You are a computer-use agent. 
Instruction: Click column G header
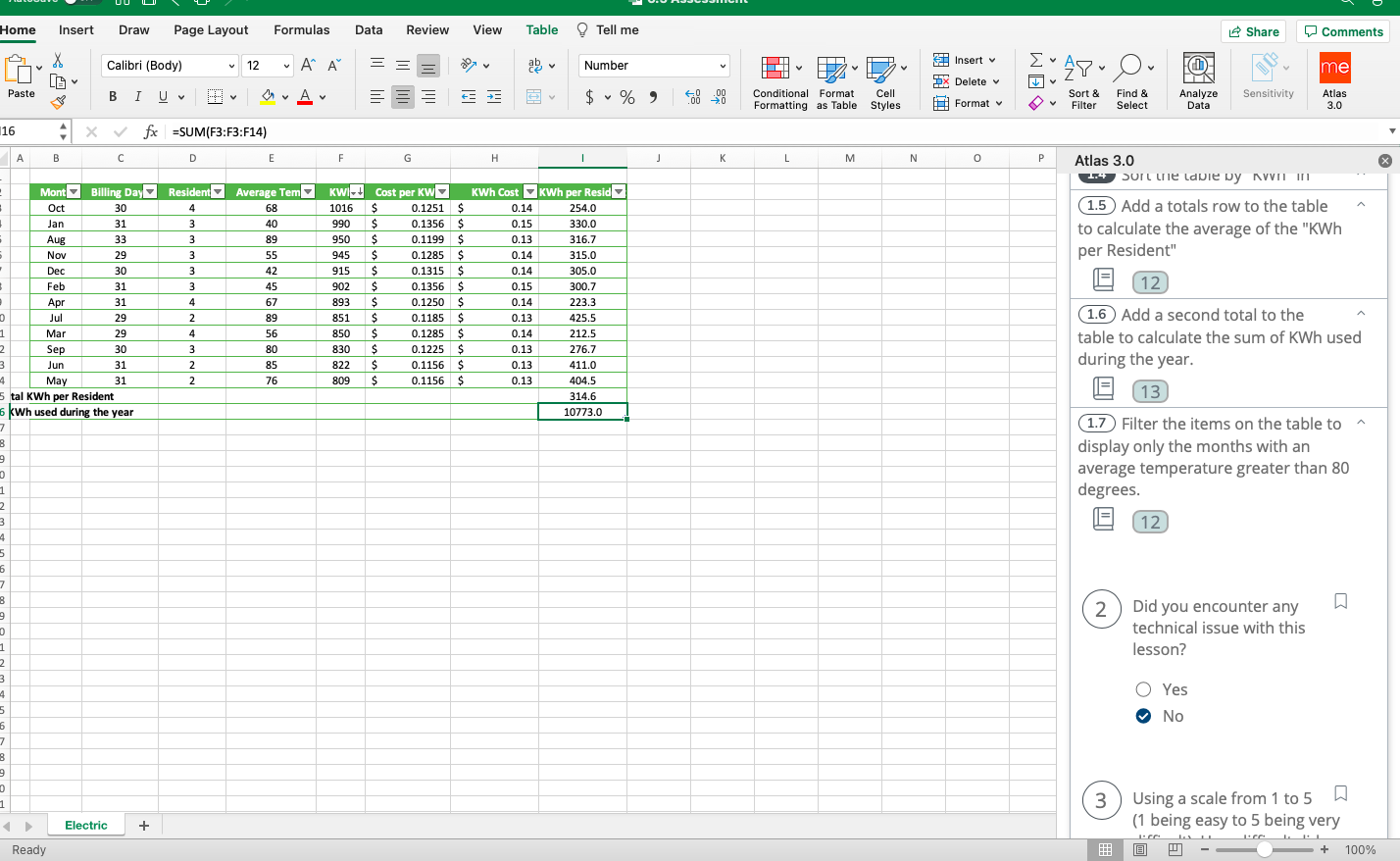point(407,158)
